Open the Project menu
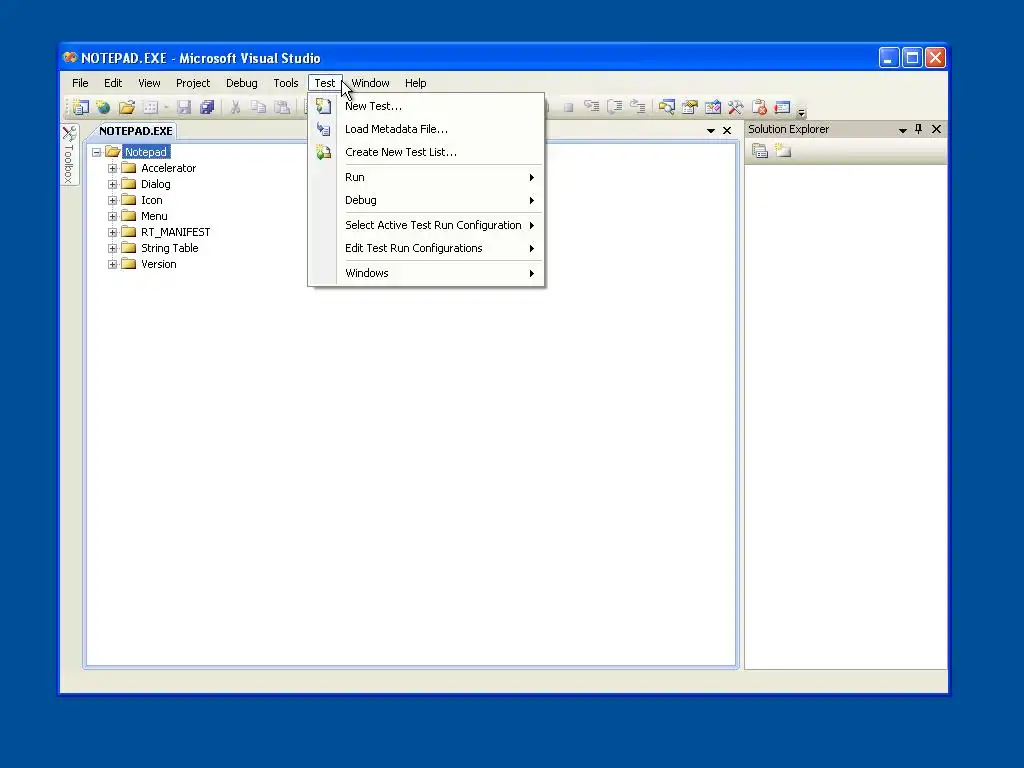Screen dimensions: 1024x768 (x=193, y=83)
